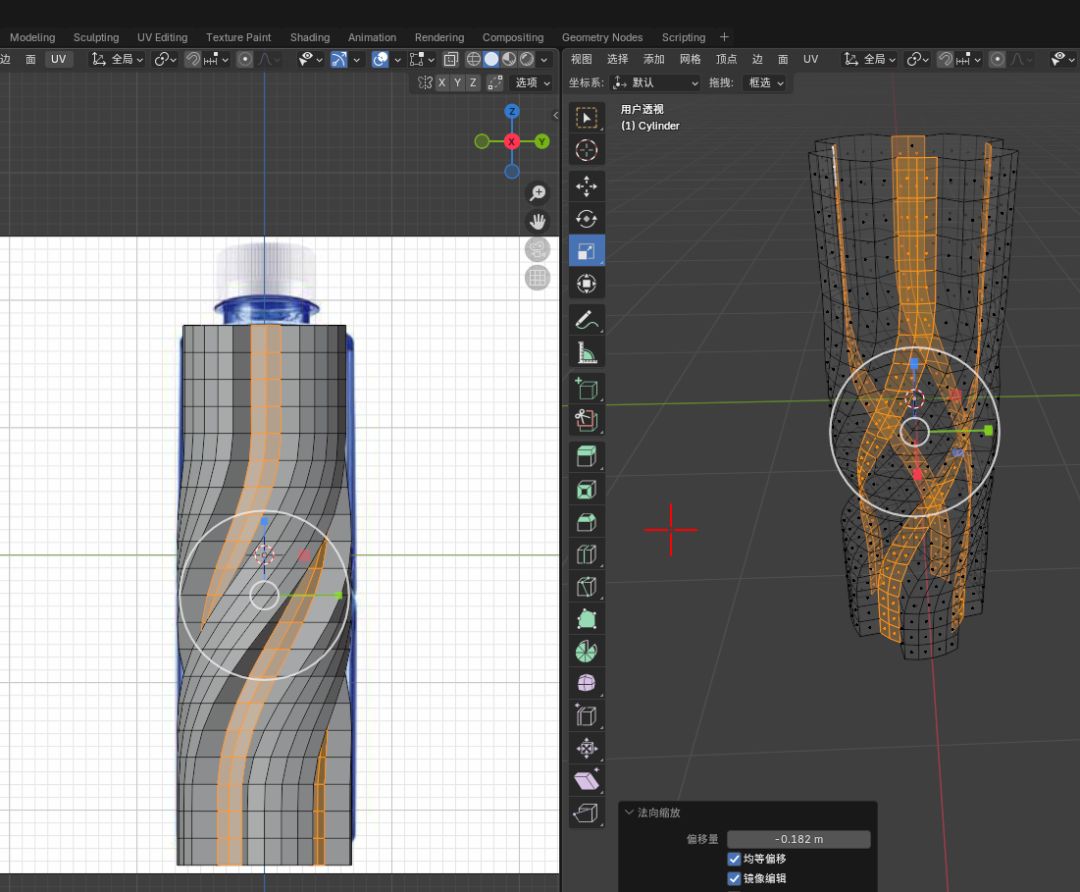Image resolution: width=1080 pixels, height=892 pixels.
Task: Select the Spin tool
Action: (587, 651)
